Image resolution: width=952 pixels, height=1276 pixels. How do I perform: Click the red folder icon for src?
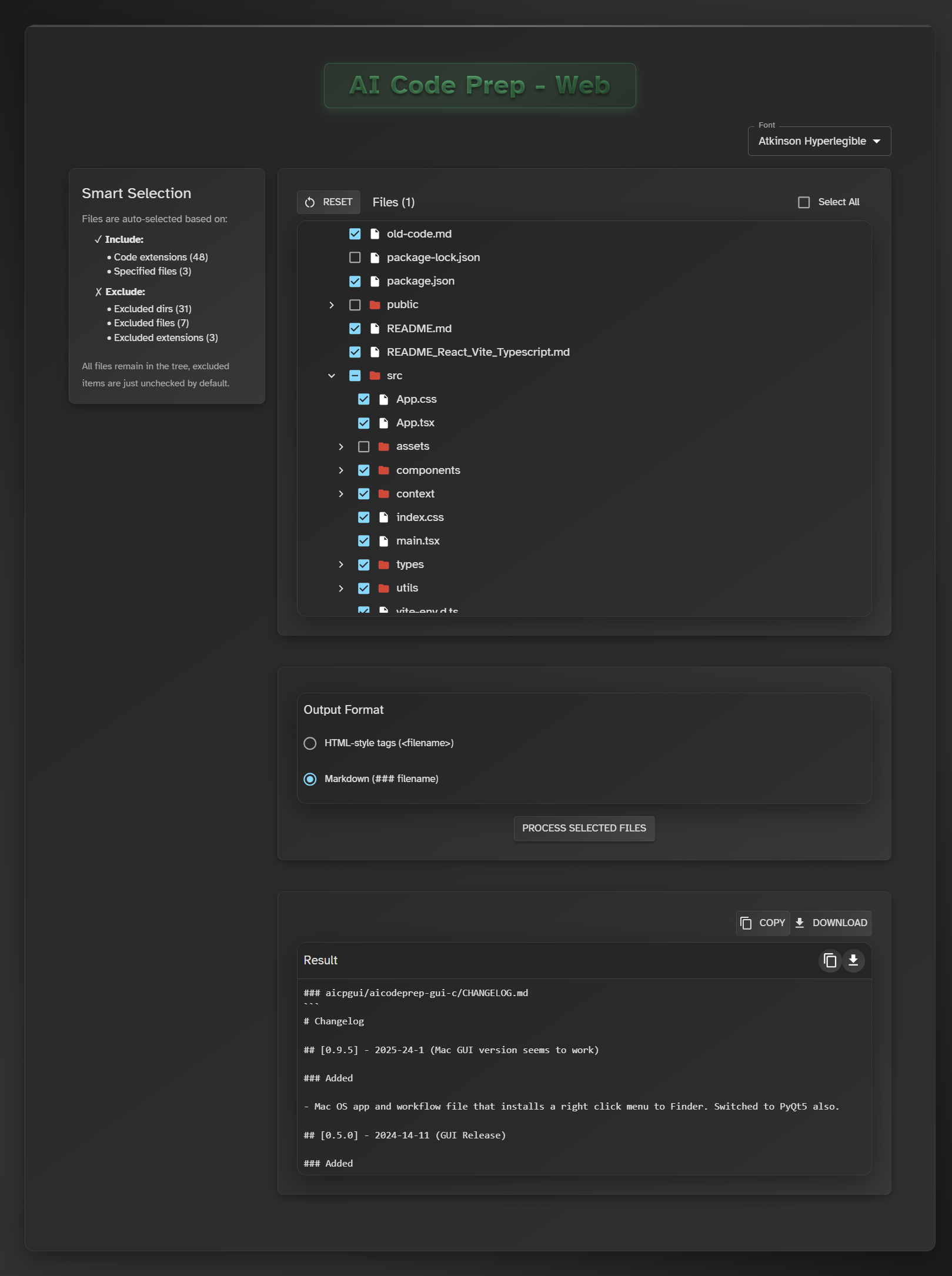[x=375, y=375]
